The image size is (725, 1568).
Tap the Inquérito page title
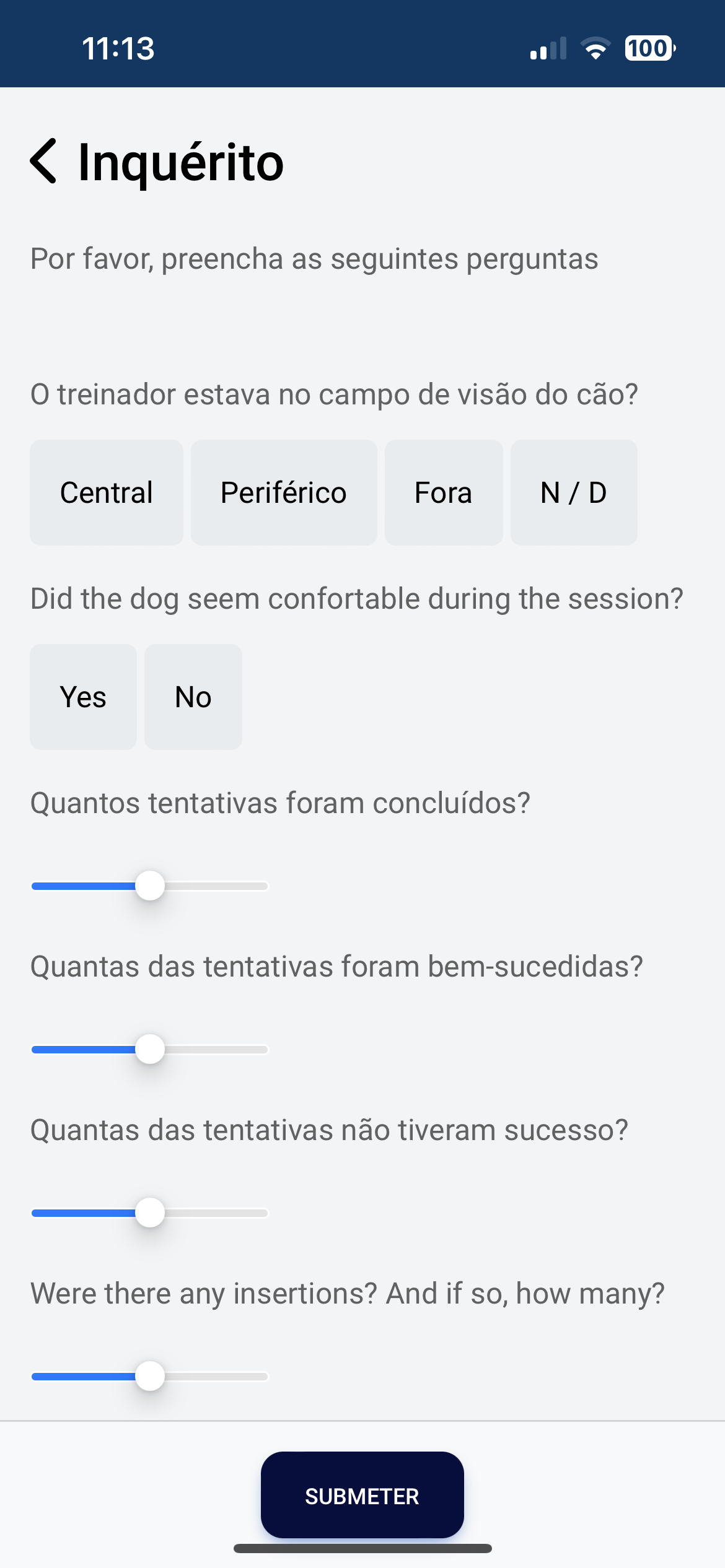181,162
